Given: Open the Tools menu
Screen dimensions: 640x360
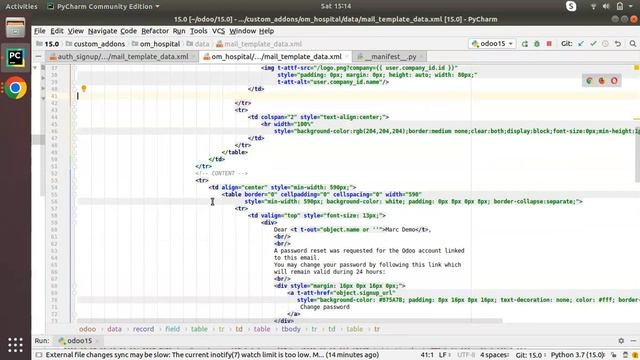Looking at the screenshot, I should (199, 31).
